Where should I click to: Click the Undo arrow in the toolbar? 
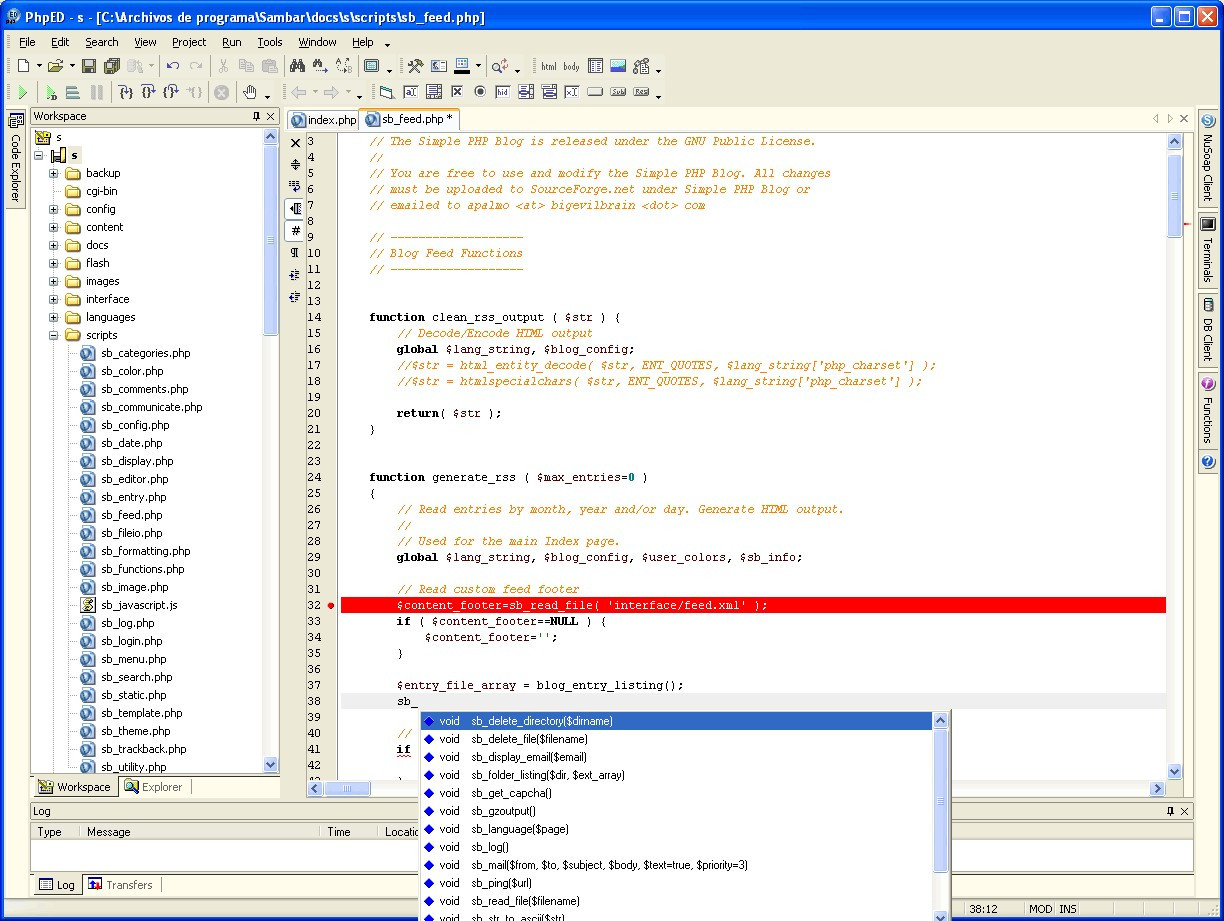point(173,66)
